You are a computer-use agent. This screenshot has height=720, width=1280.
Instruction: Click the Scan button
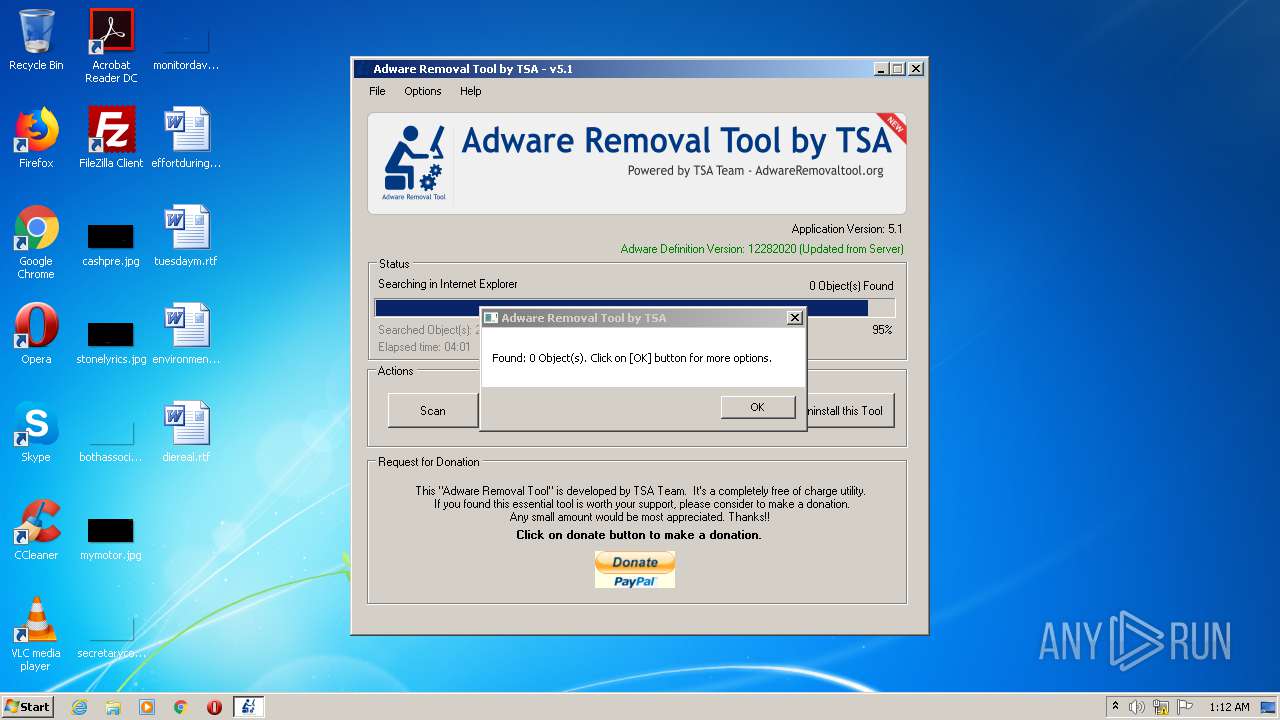[x=432, y=410]
